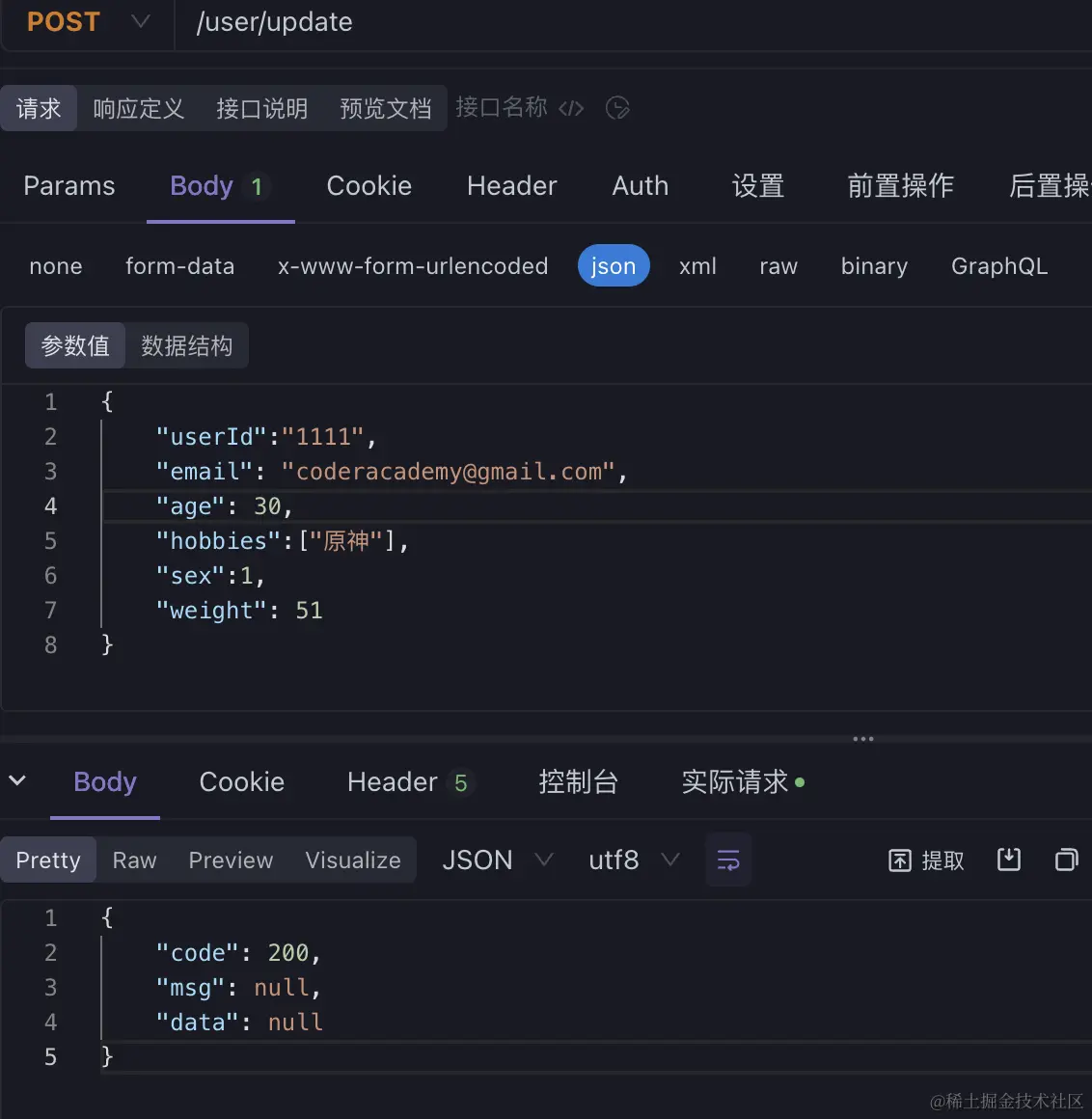Click the 接口名称 name field

pyautogui.click(x=502, y=108)
